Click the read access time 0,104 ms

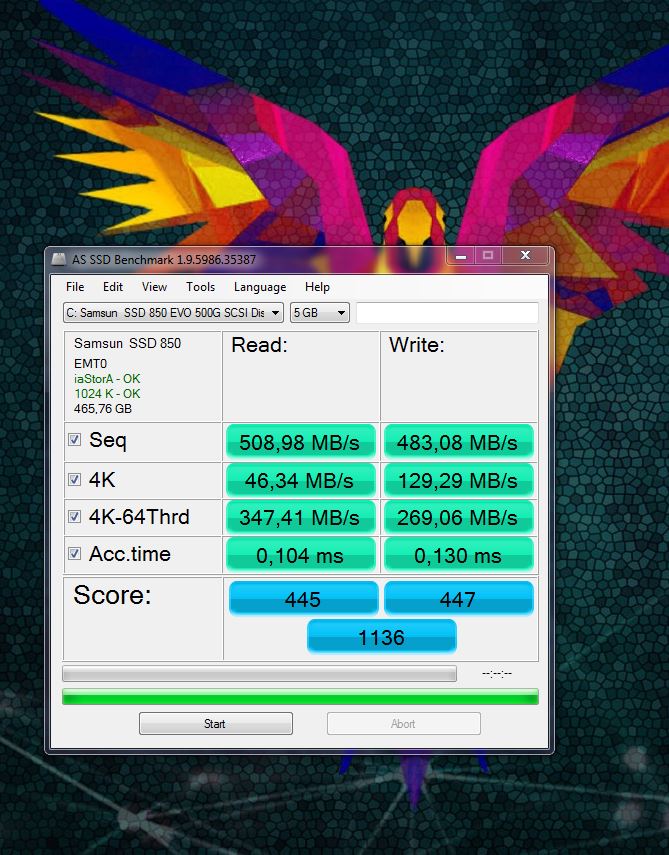coord(300,555)
